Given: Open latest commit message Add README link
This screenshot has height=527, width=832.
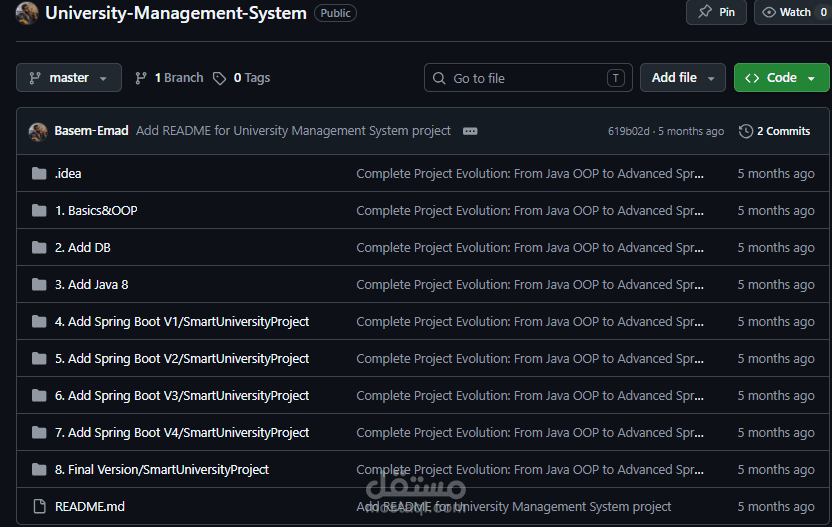Looking at the screenshot, I should (x=293, y=131).
